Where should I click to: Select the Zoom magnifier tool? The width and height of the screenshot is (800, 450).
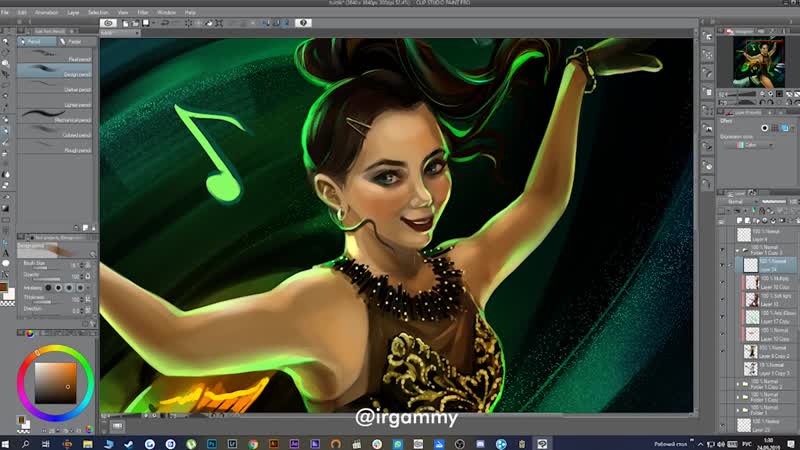6,41
